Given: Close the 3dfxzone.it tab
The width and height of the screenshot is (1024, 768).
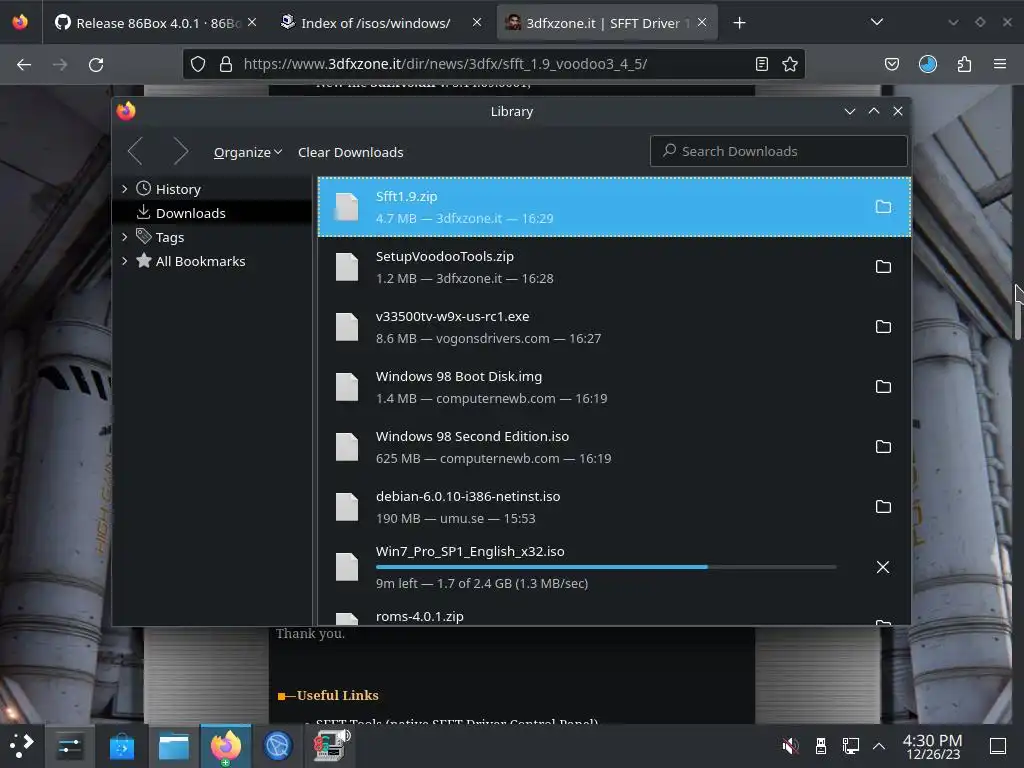Looking at the screenshot, I should coord(702,23).
